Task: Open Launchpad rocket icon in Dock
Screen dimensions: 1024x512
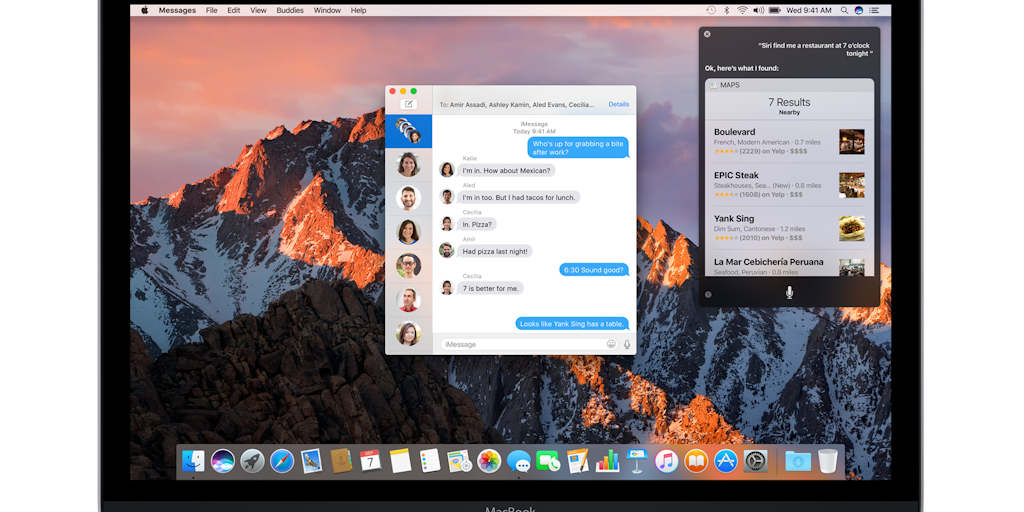Action: [252, 461]
